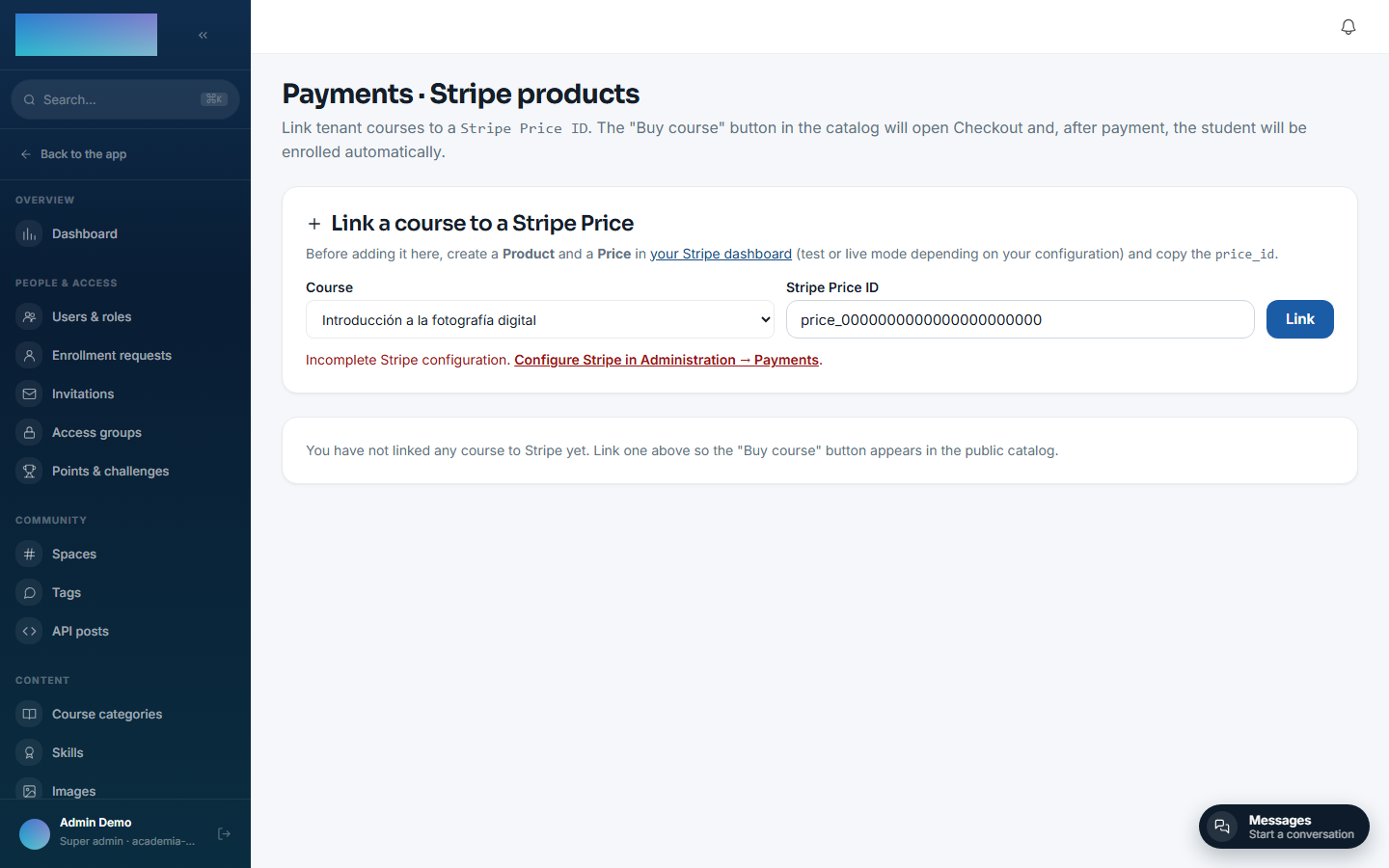Open the your Stripe dashboard link

tap(721, 254)
